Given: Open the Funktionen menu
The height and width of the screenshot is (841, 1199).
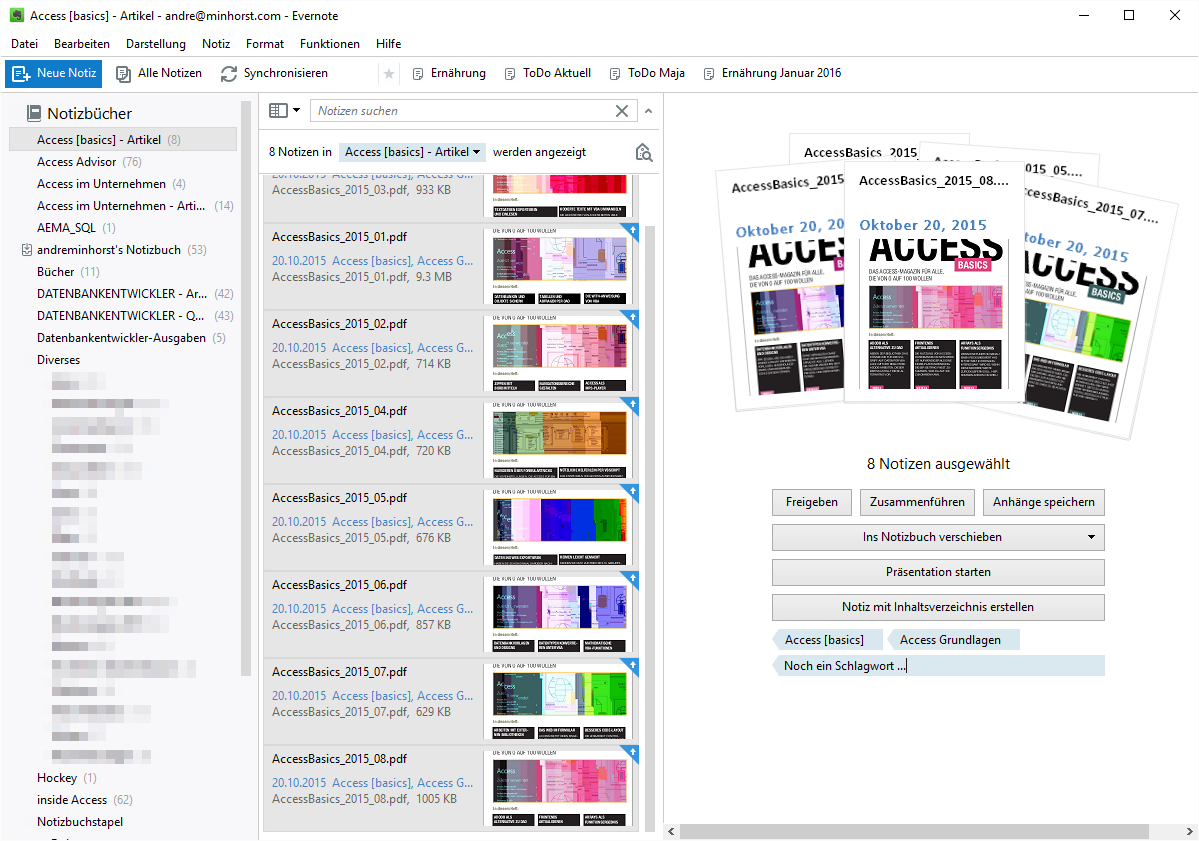Looking at the screenshot, I should coord(330,44).
